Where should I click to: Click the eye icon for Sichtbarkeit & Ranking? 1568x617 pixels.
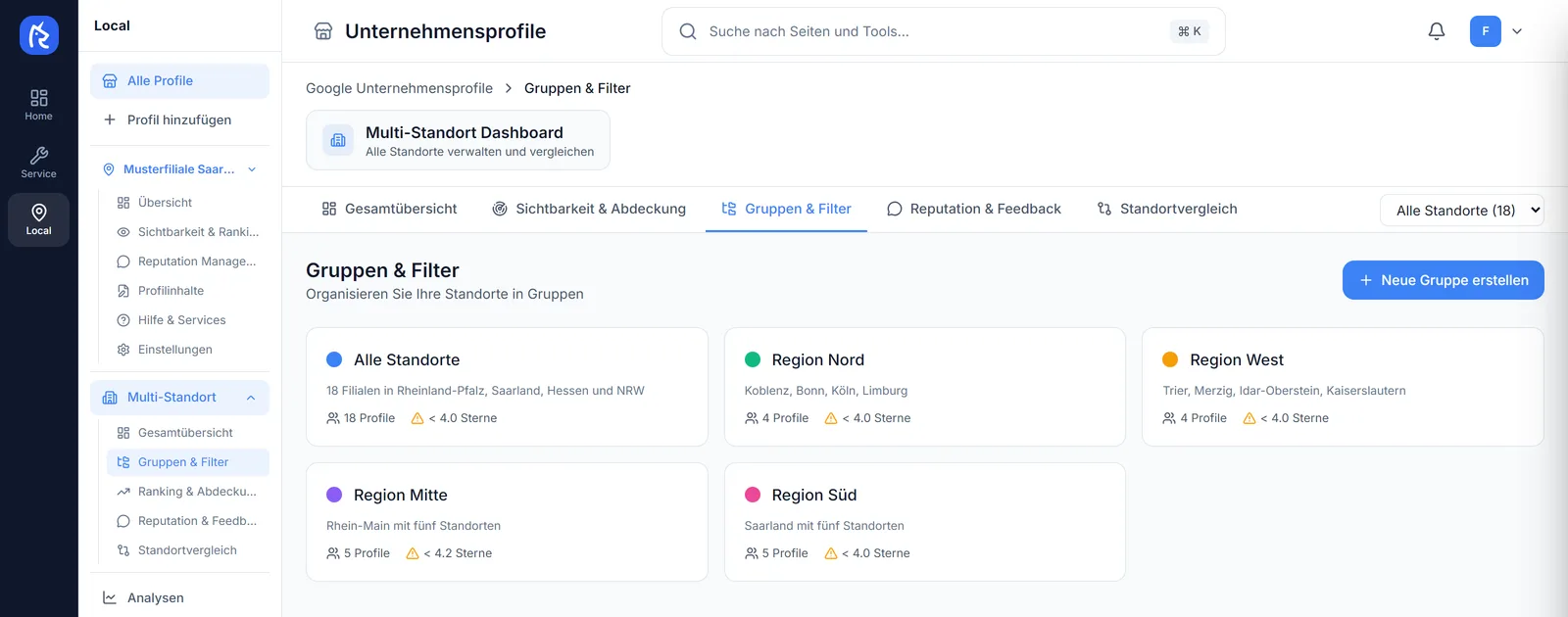point(123,232)
